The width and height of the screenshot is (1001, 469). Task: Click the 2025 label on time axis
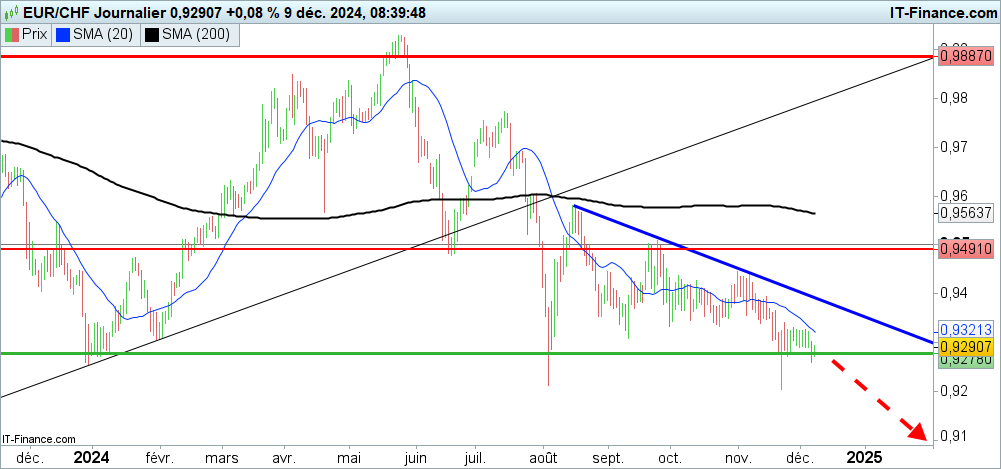pyautogui.click(x=864, y=457)
